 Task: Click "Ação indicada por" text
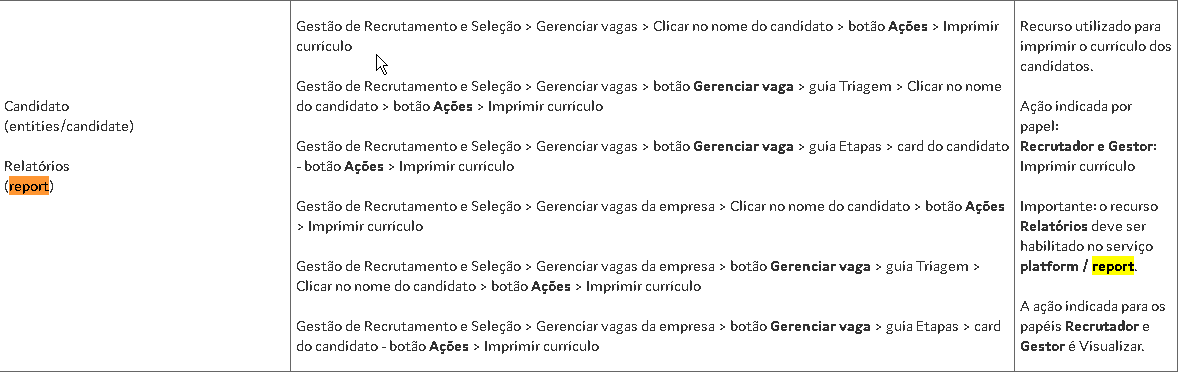point(1076,106)
